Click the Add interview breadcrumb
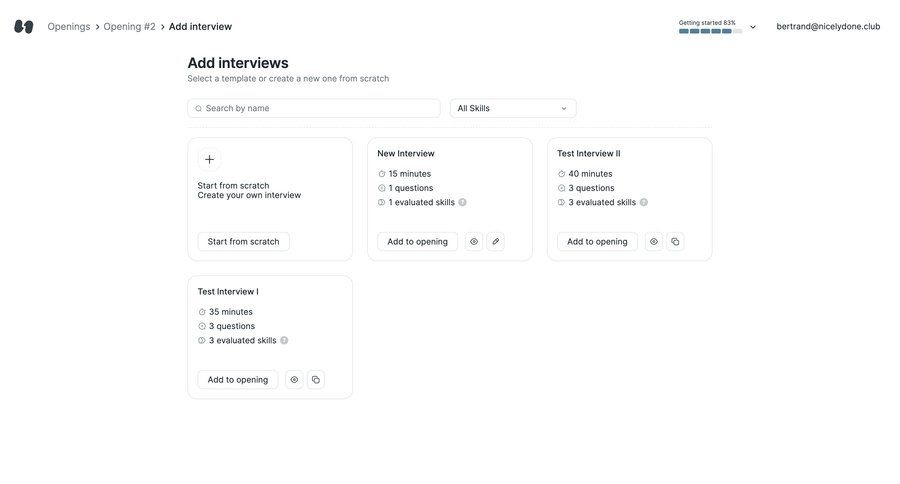Image resolution: width=900 pixels, height=484 pixels. coord(200,26)
